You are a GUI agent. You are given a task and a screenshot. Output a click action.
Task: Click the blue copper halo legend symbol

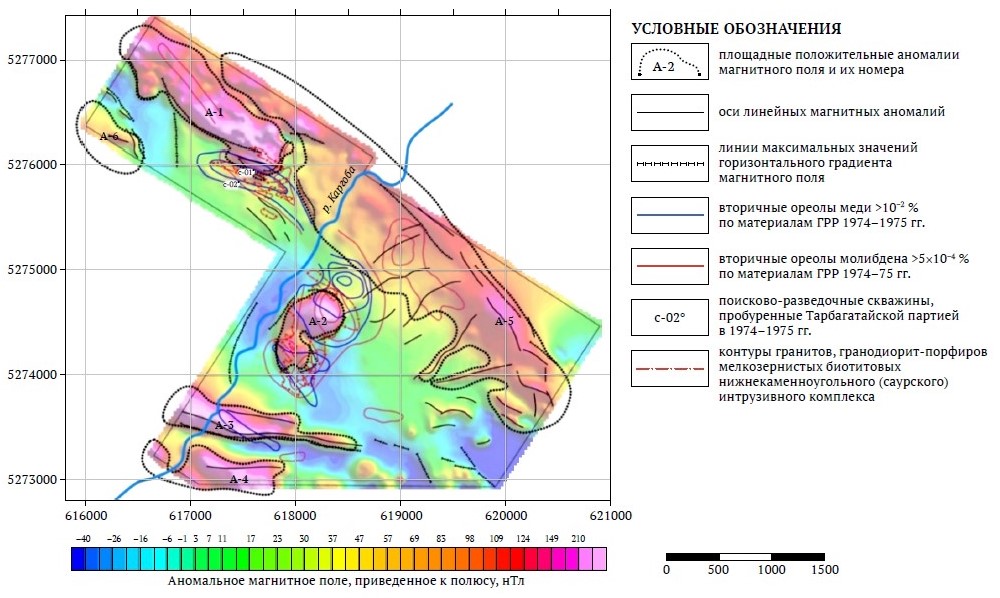pyautogui.click(x=670, y=215)
